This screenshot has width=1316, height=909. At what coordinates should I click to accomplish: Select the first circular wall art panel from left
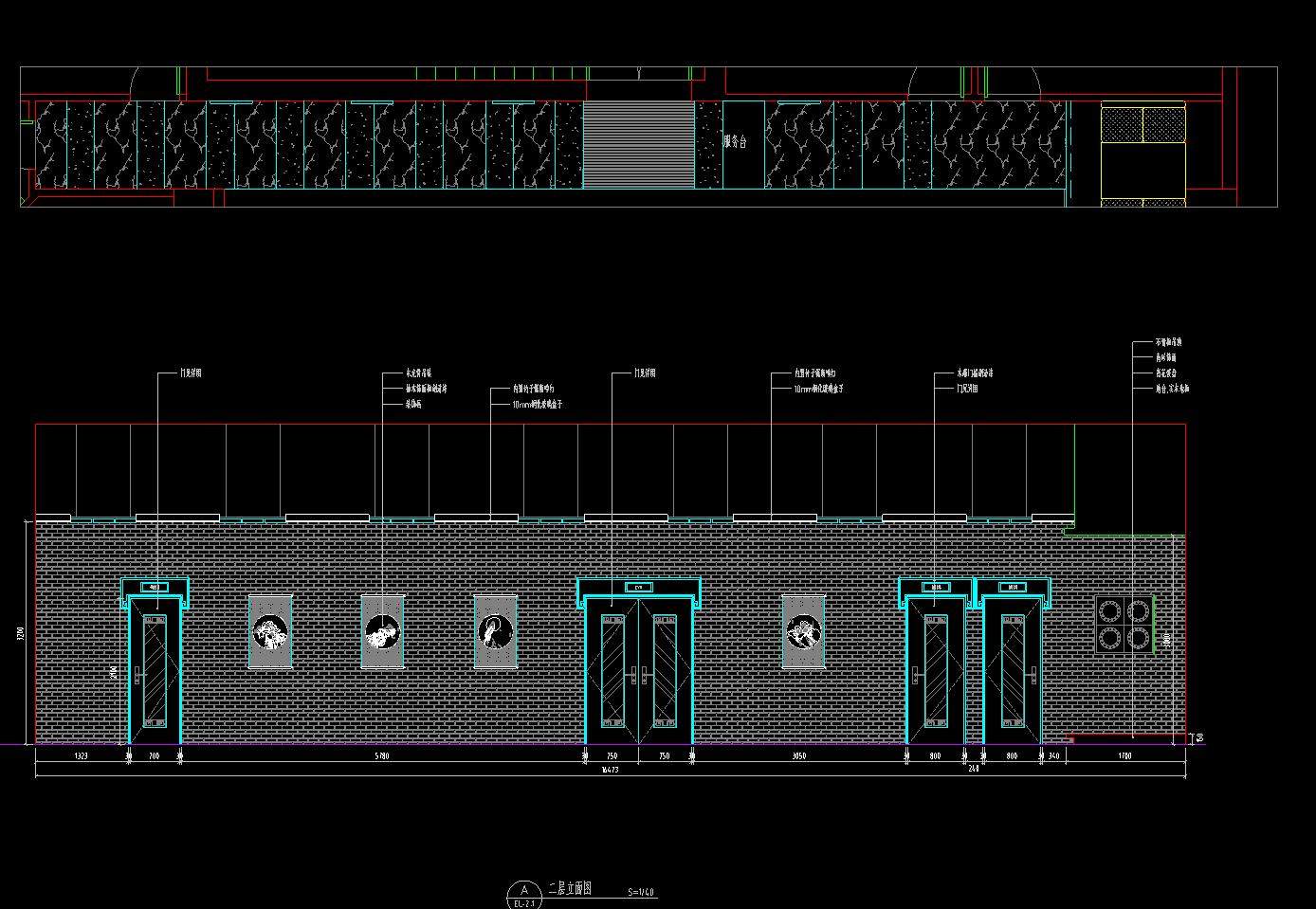[270, 631]
